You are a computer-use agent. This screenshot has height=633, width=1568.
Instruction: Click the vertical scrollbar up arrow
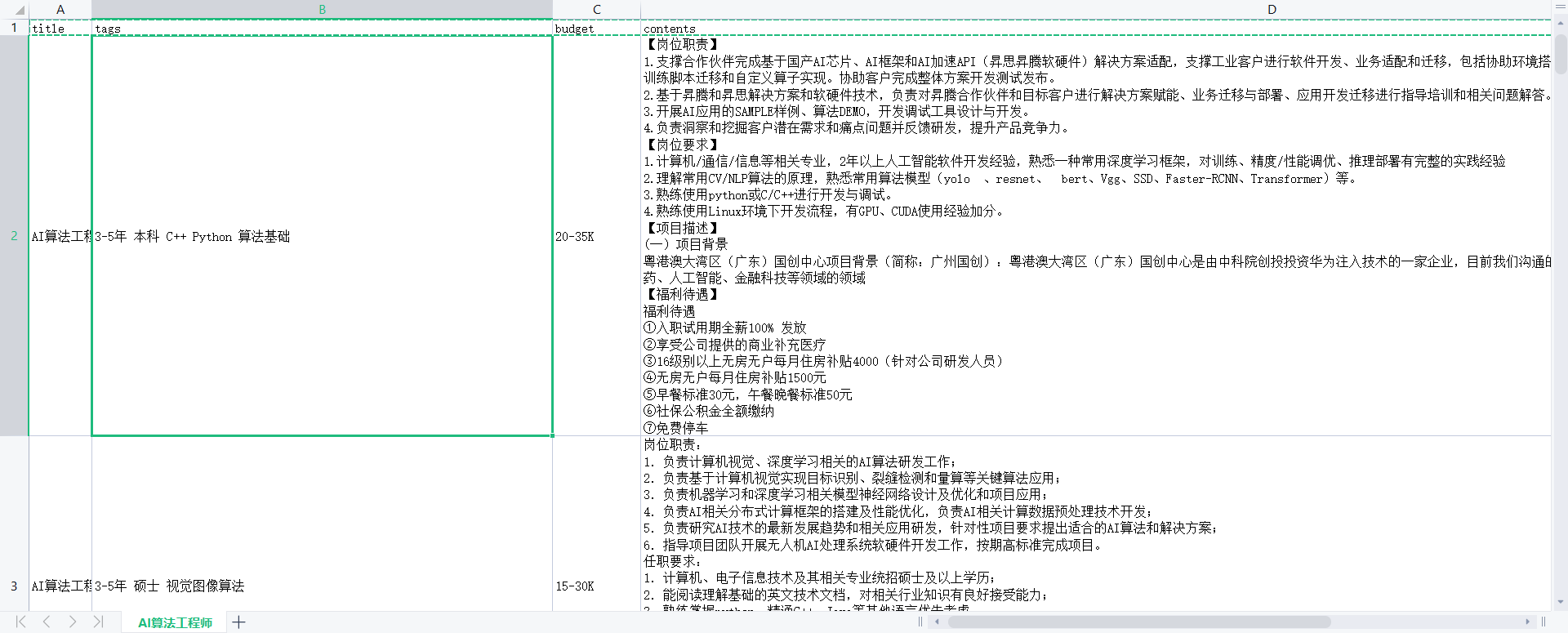pos(1561,25)
